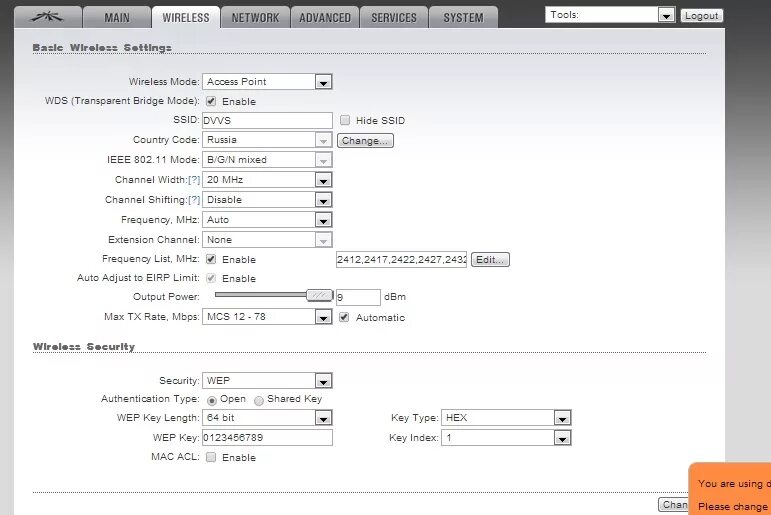Open the Extension Channel dropdown
Image resolution: width=771 pixels, height=515 pixels.
267,240
